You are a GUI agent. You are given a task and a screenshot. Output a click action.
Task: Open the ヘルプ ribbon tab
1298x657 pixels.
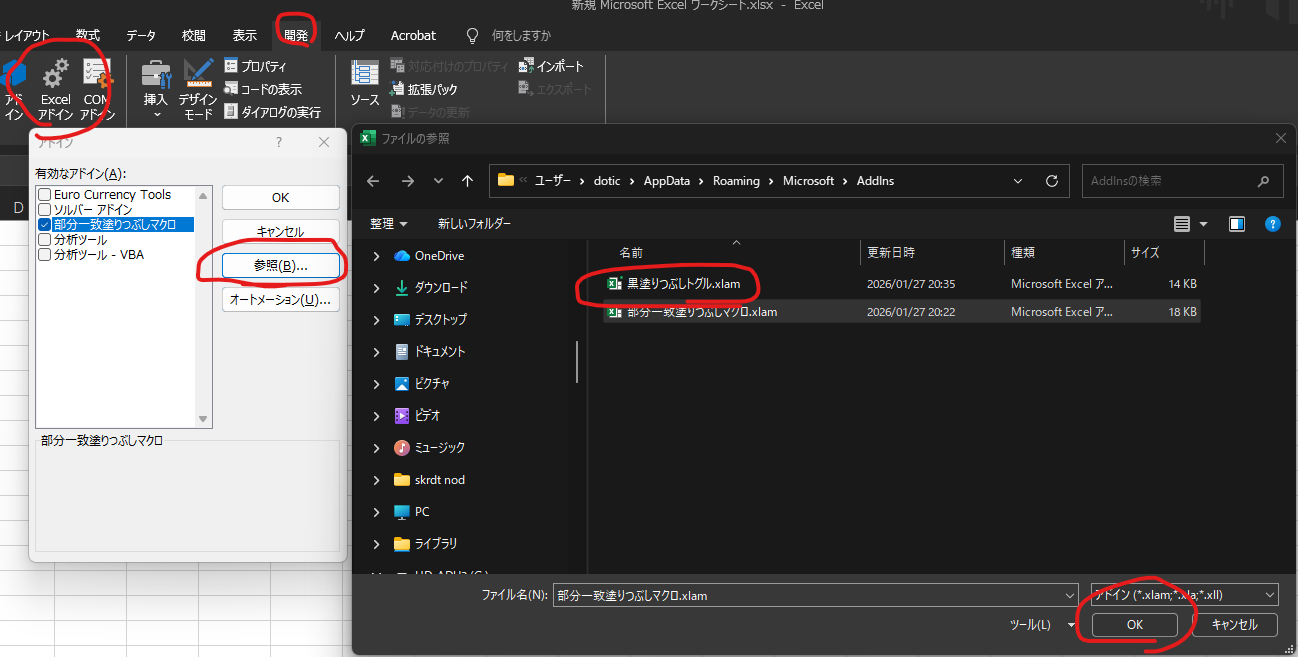[x=349, y=35]
